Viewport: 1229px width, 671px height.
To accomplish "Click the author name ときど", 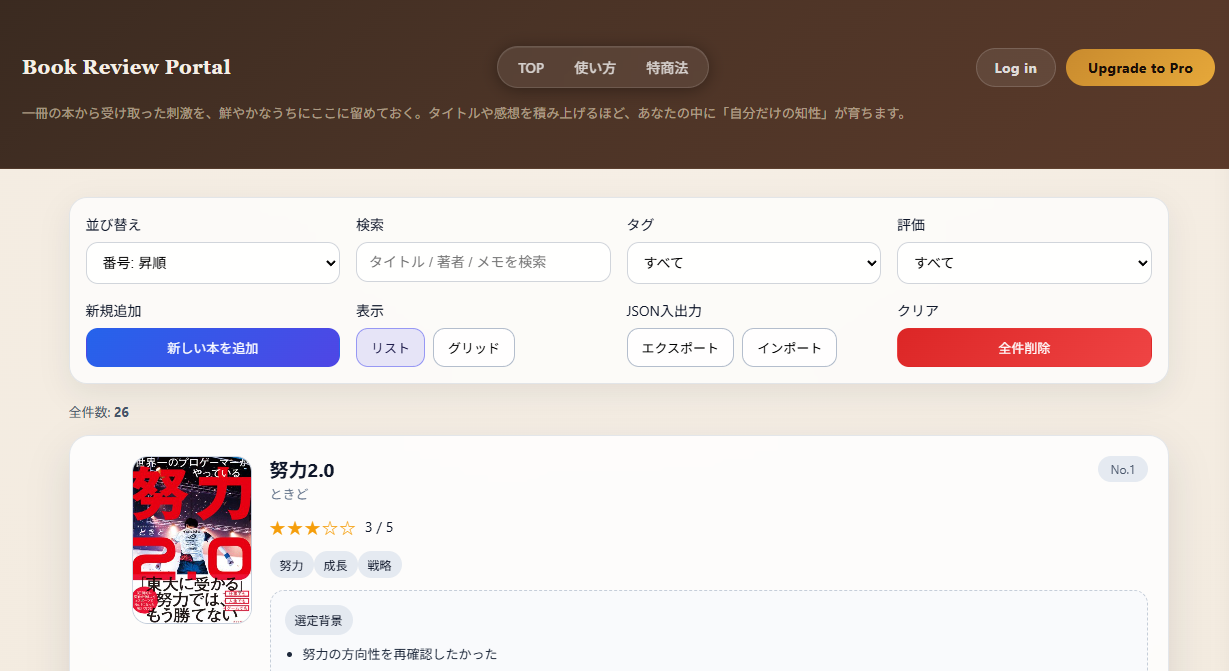I will (289, 494).
